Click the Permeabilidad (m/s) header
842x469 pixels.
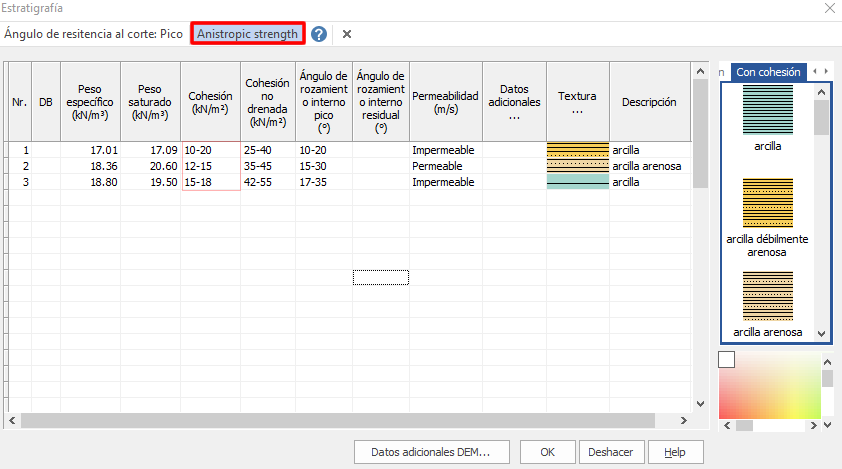tap(446, 102)
